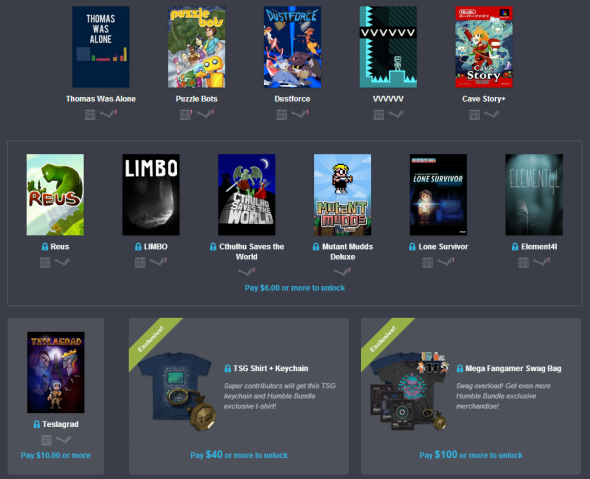Screen dimensions: 590x479
Task: Select the 'Mega Fangamer Swag Bag' heading
Action: pos(513,368)
